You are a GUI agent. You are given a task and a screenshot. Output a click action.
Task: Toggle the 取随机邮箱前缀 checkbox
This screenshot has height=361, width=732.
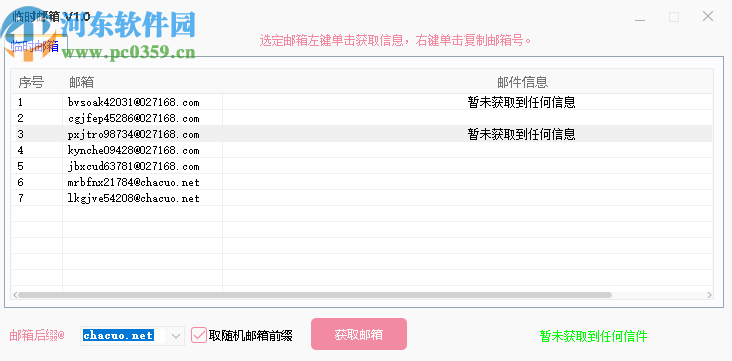pyautogui.click(x=199, y=335)
